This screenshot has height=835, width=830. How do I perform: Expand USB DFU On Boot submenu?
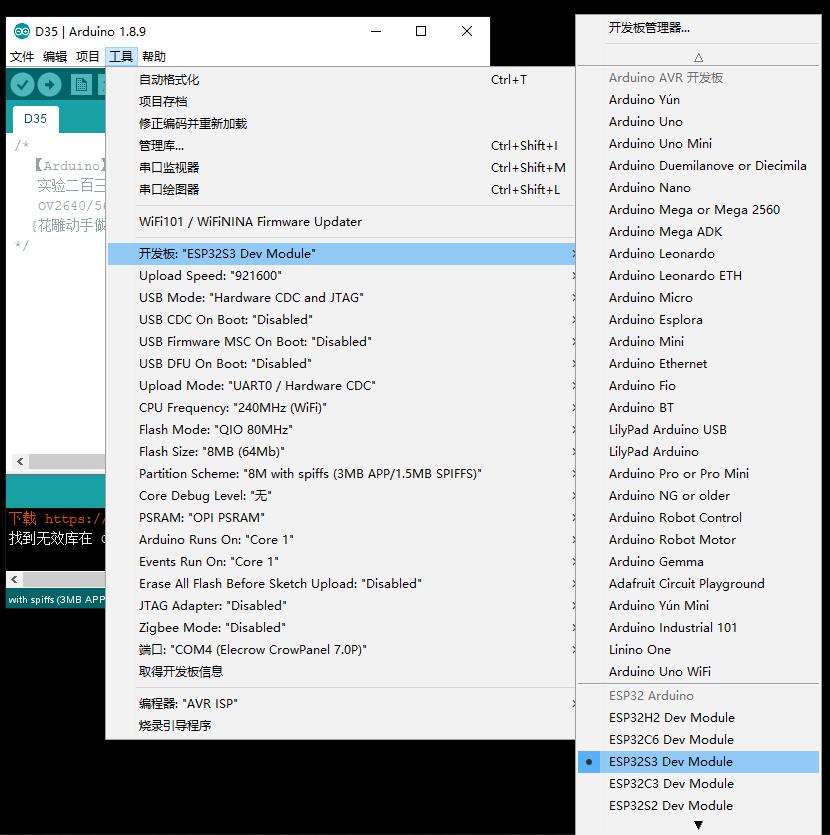pos(341,364)
